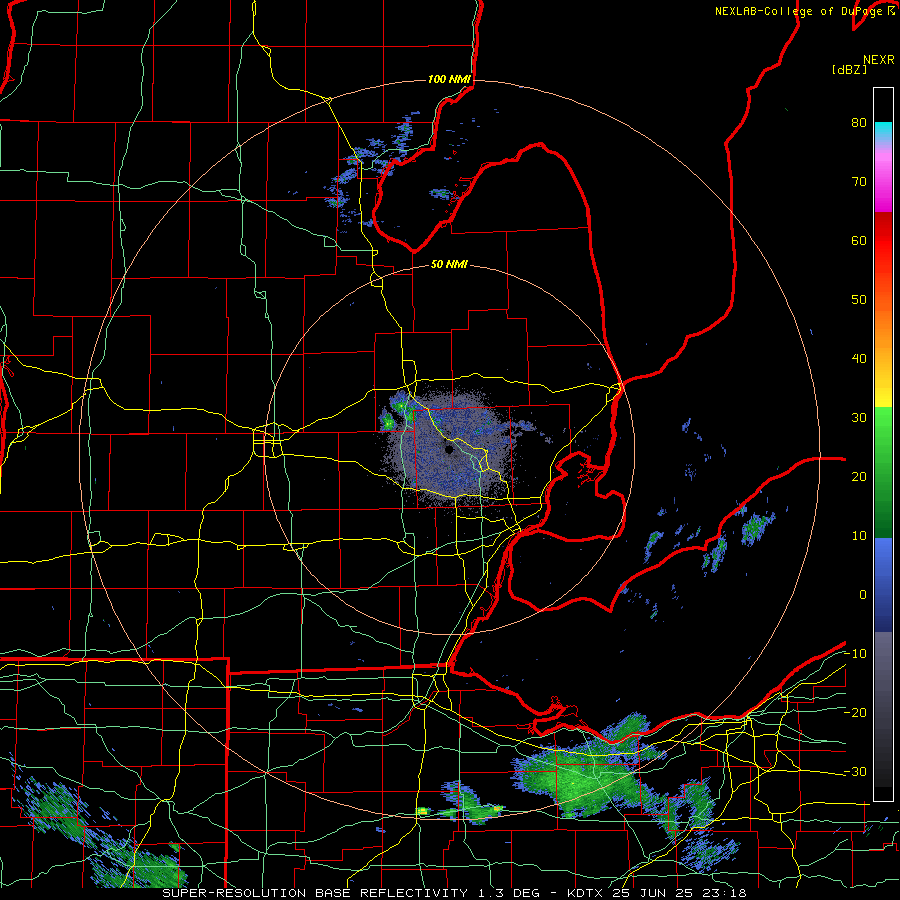Screen dimensions: 900x900
Task: Click the NEXR label above the color scale
Action: (x=879, y=60)
